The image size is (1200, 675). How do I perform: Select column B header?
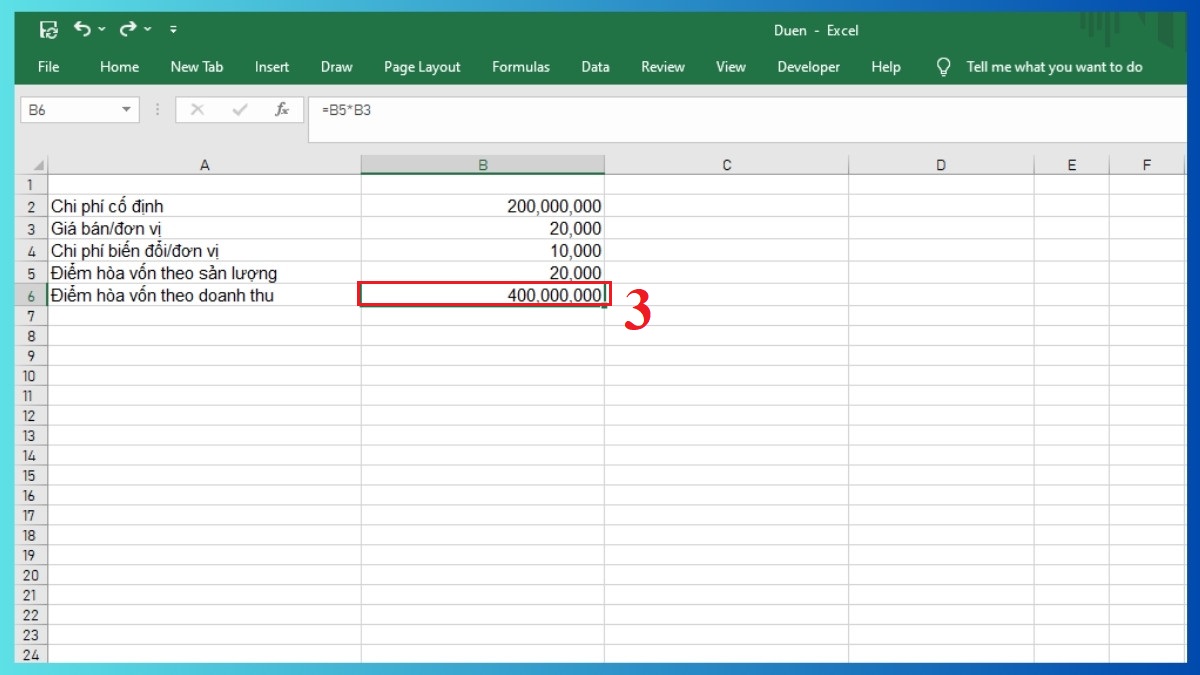coord(483,163)
